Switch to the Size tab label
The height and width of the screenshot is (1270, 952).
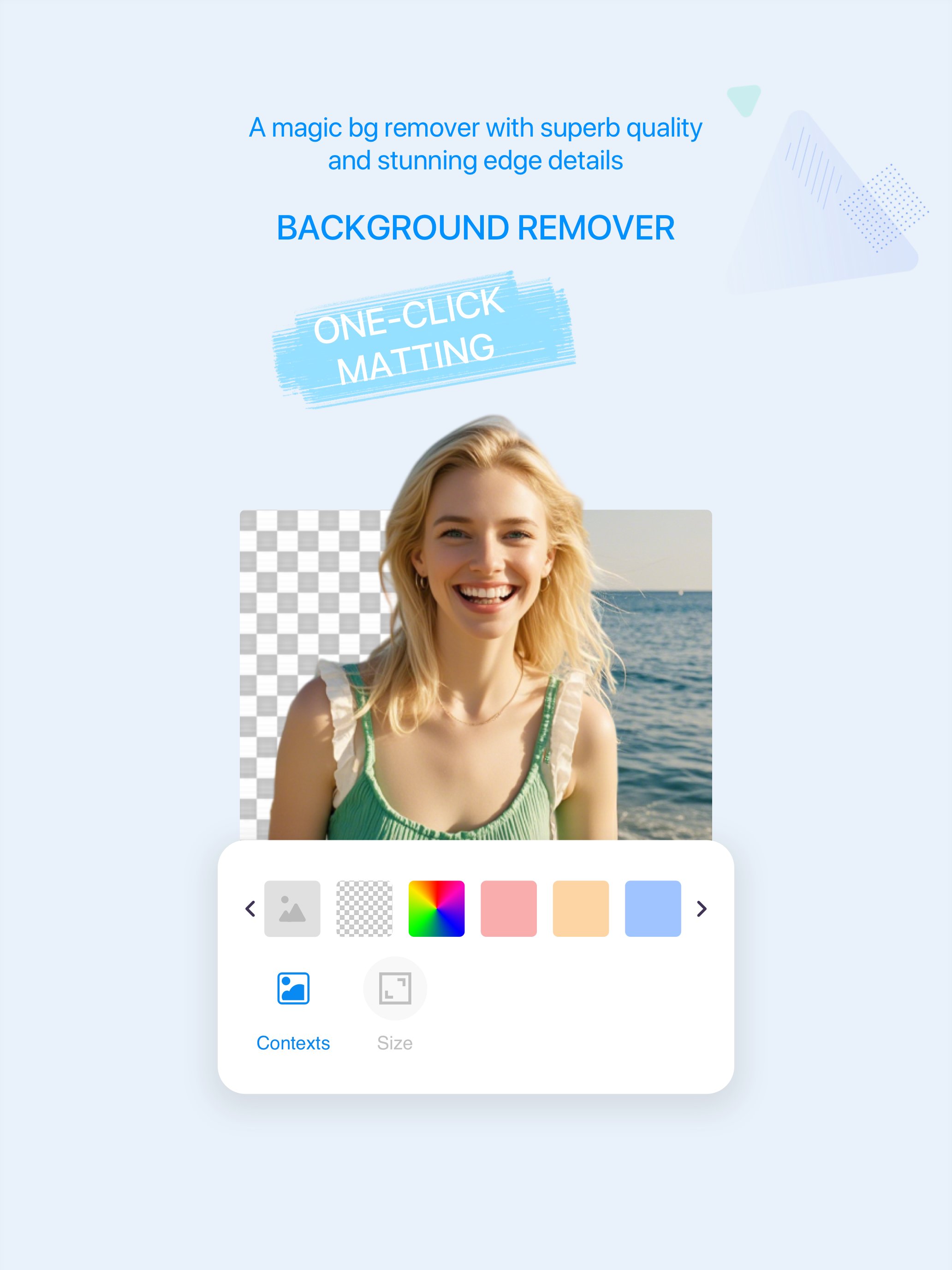[395, 1042]
